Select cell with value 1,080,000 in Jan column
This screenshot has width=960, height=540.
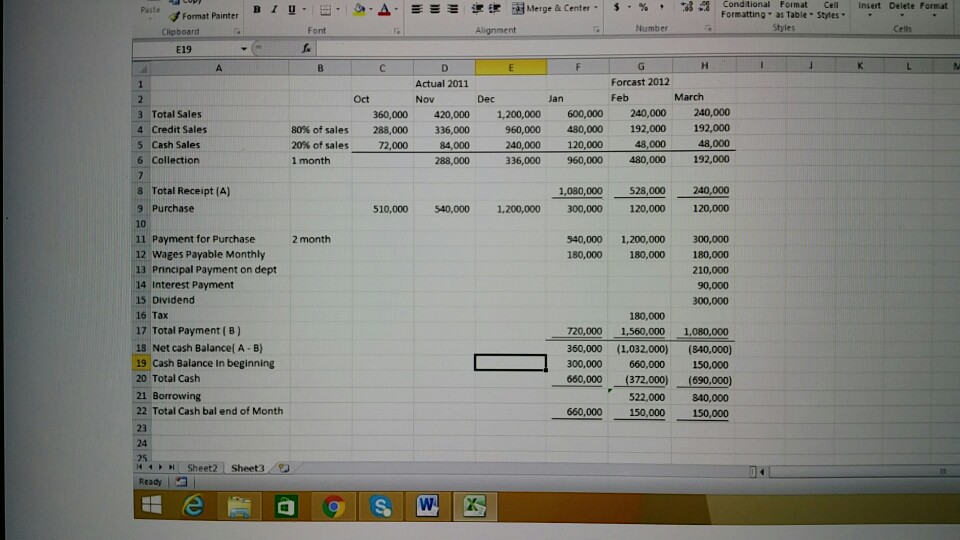[577, 191]
